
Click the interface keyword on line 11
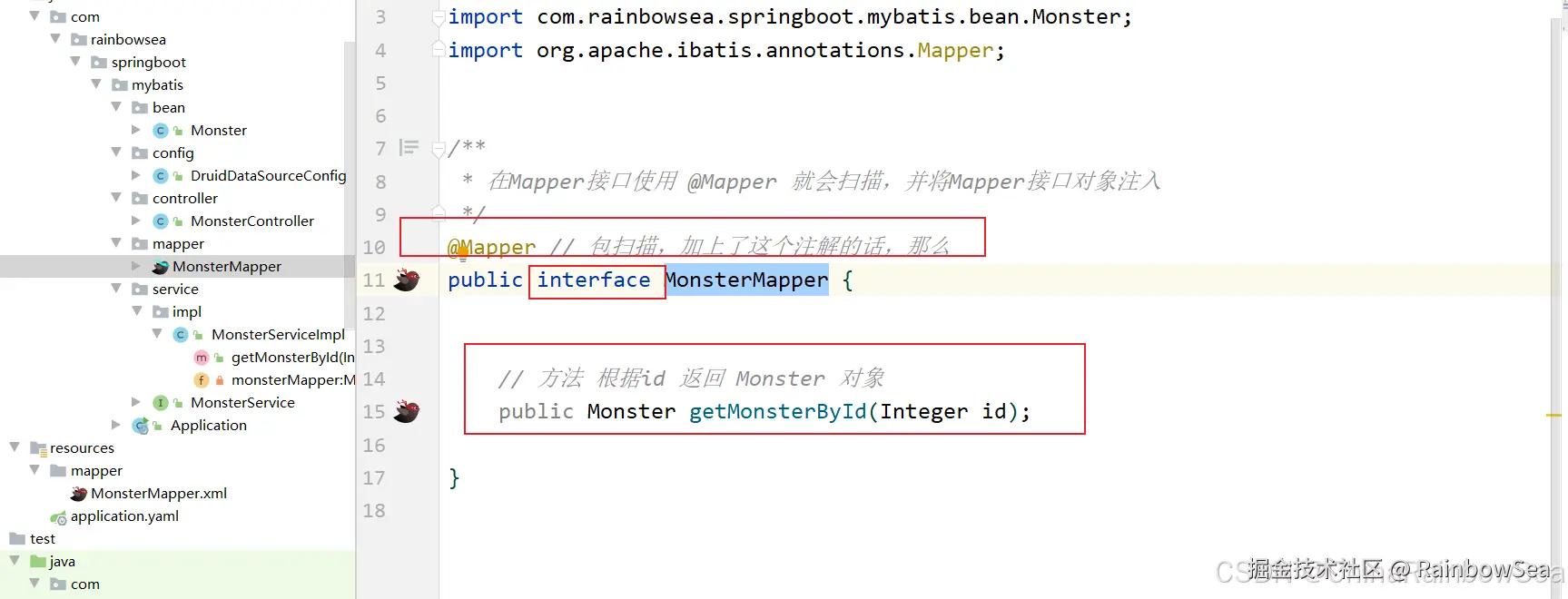click(594, 280)
